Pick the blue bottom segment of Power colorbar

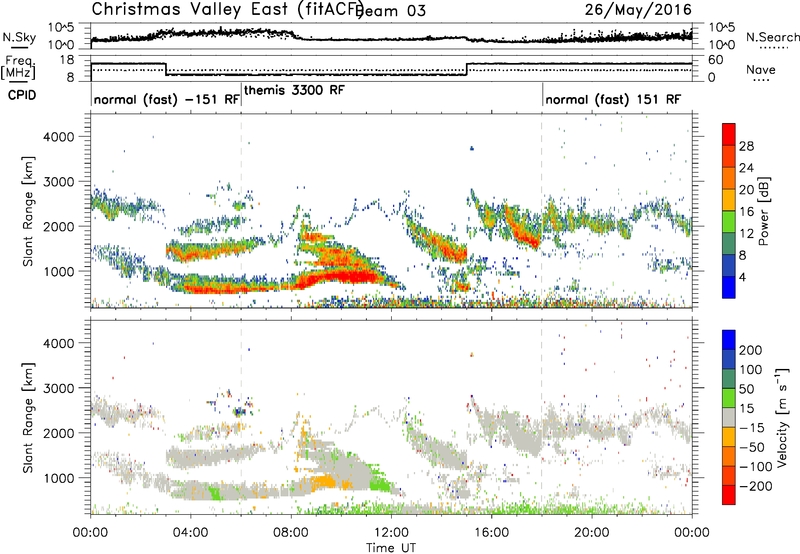729,287
